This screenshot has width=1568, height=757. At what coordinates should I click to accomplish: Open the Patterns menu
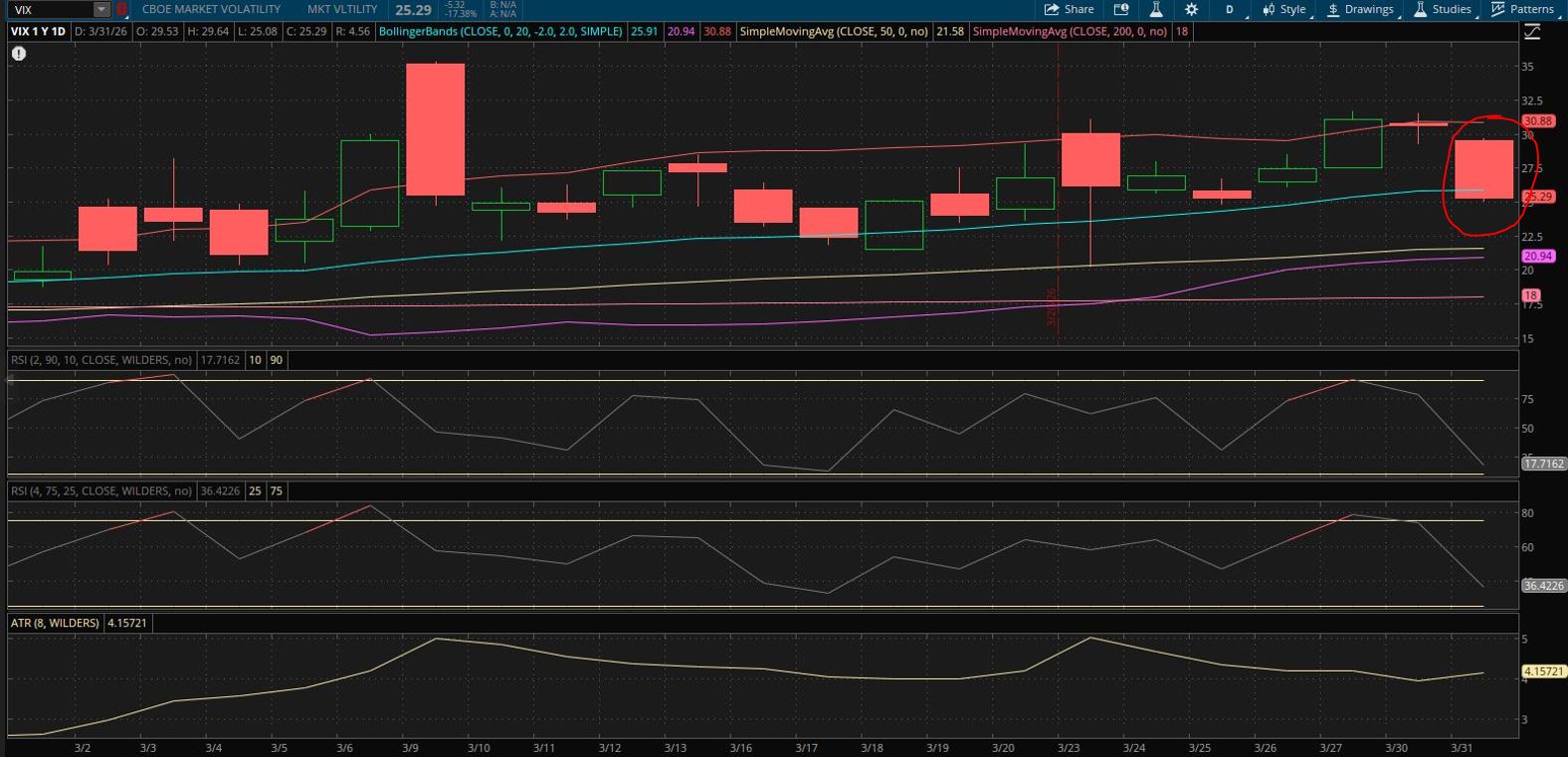[x=1522, y=10]
